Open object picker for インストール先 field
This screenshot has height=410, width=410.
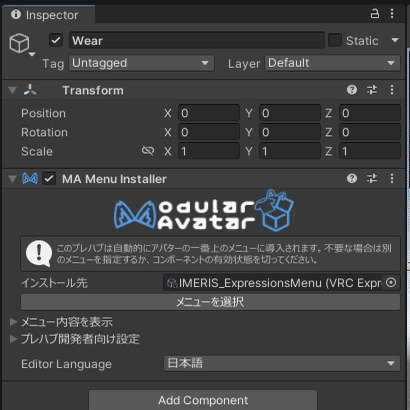(391, 283)
